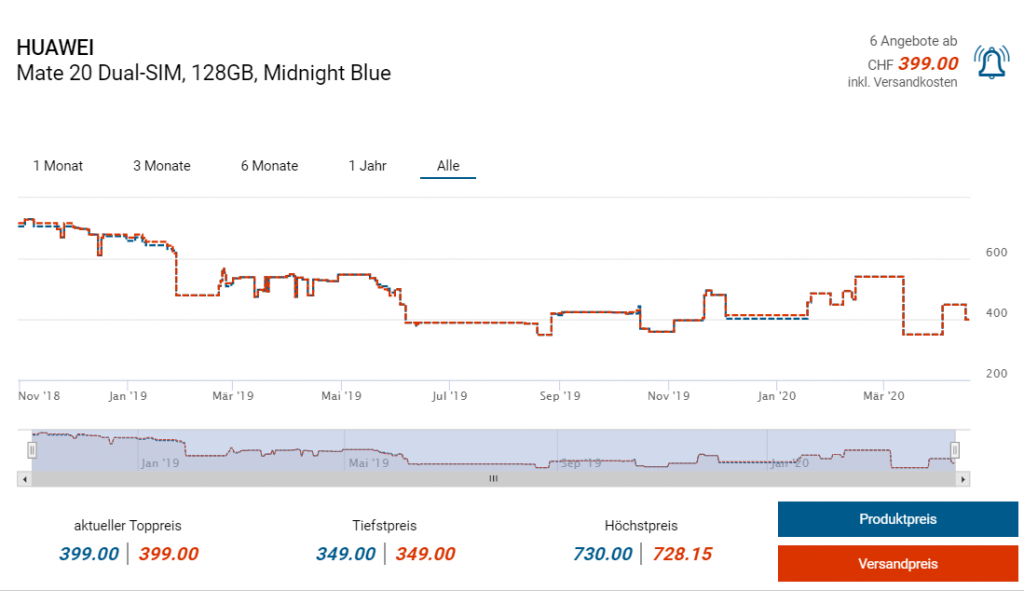Click the navigator scrollbar right arrow

[963, 480]
